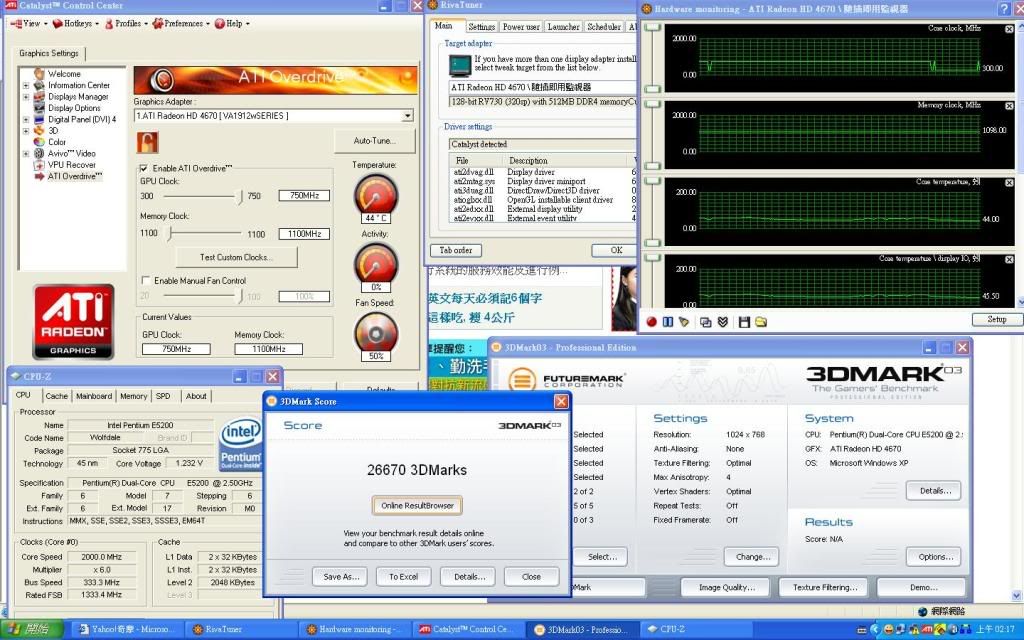The width and height of the screenshot is (1024, 640).
Task: Open the Graphics Adapter dropdown
Action: click(408, 116)
